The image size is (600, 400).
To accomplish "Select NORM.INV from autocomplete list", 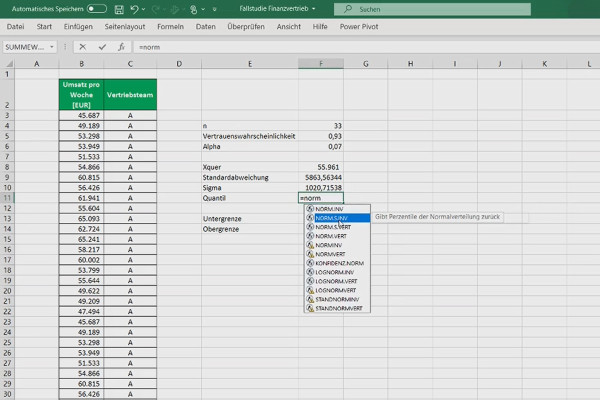I will point(337,209).
